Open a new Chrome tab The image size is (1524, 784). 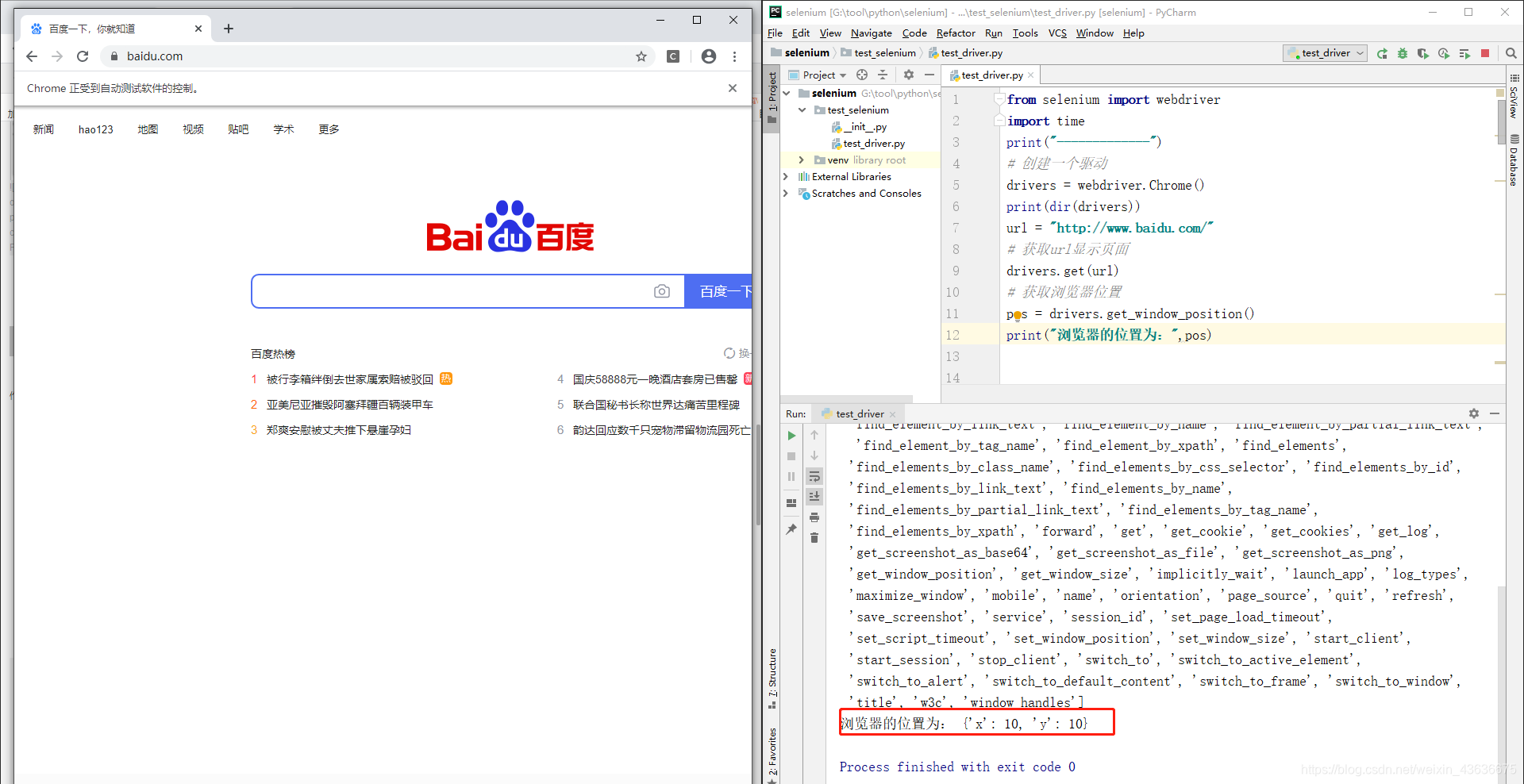click(x=229, y=29)
